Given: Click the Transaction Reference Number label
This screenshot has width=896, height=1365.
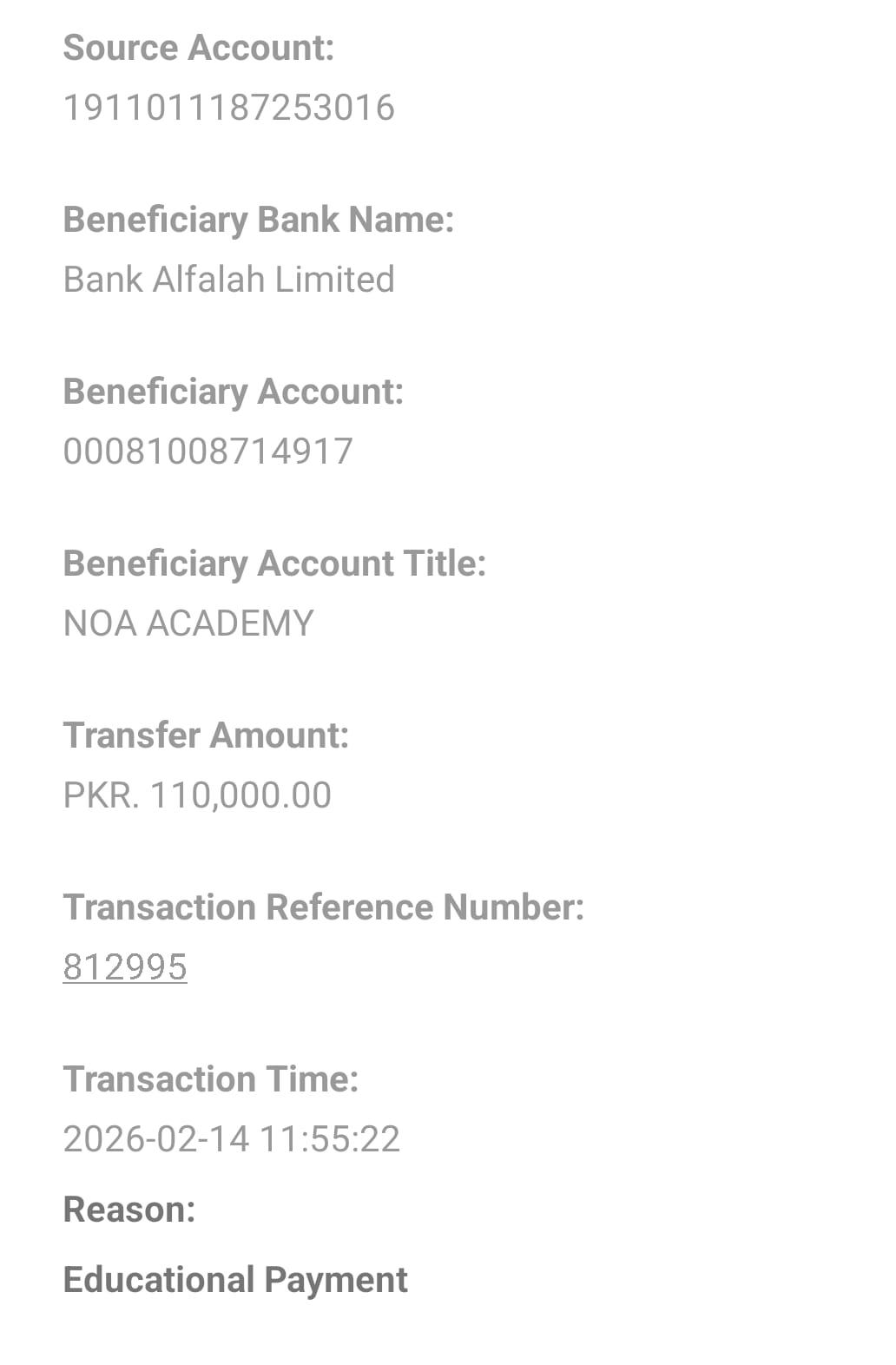Looking at the screenshot, I should pos(323,907).
